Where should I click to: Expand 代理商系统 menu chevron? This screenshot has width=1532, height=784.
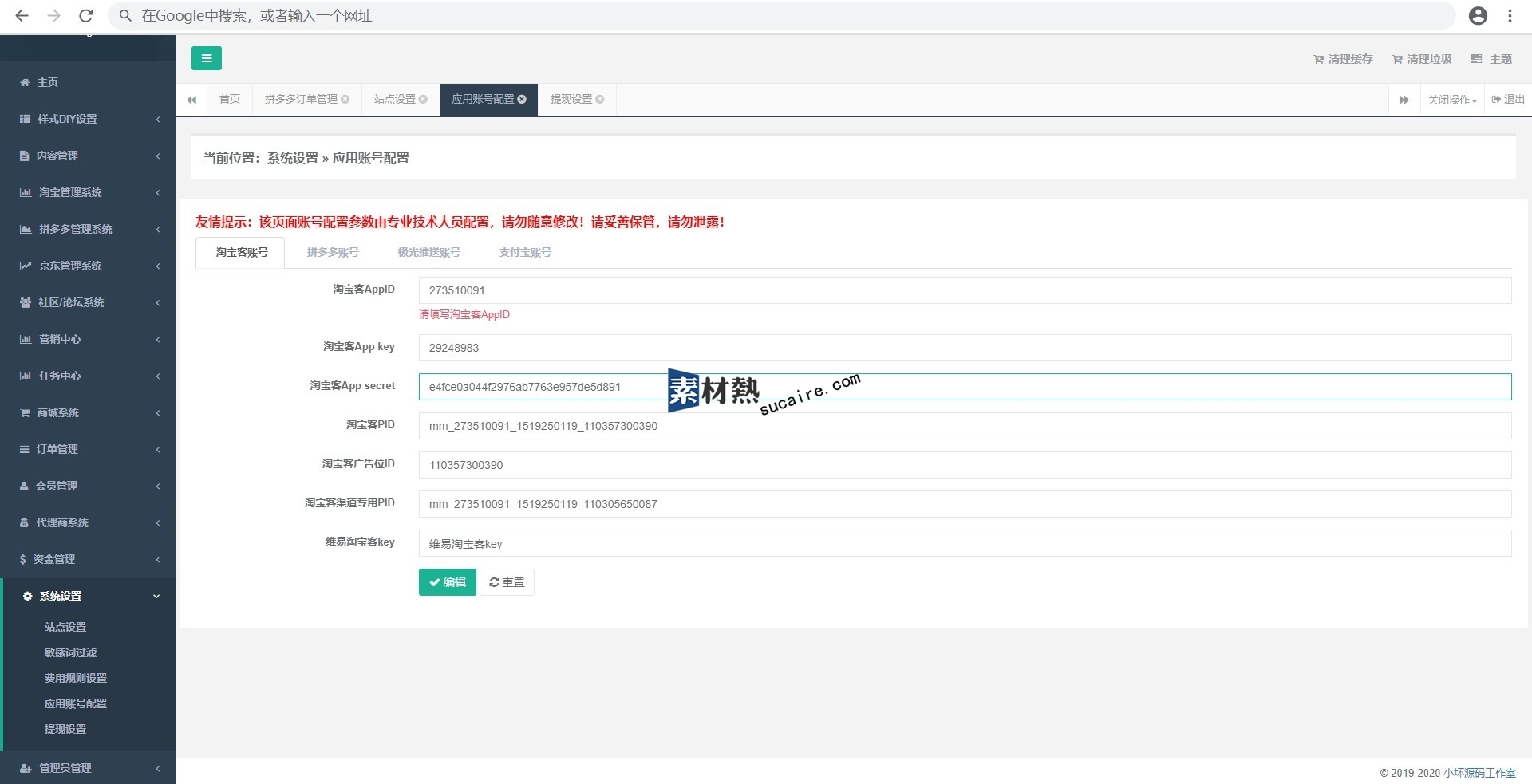tap(158, 522)
